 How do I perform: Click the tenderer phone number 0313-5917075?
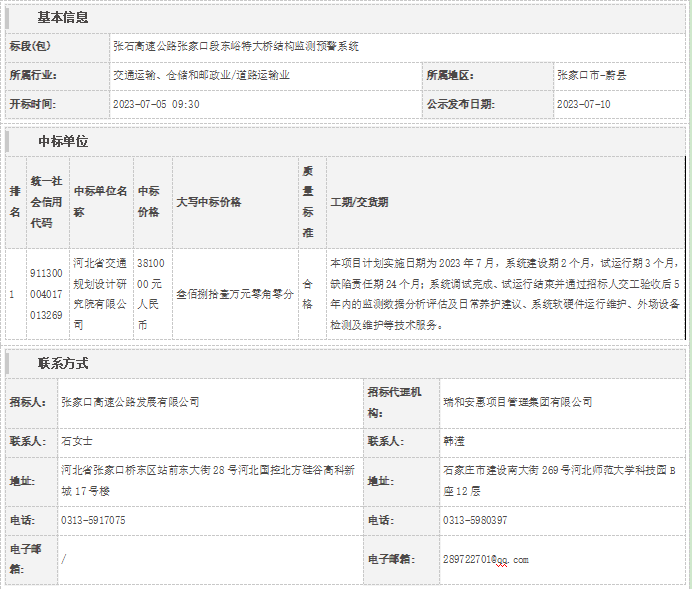pos(93,520)
